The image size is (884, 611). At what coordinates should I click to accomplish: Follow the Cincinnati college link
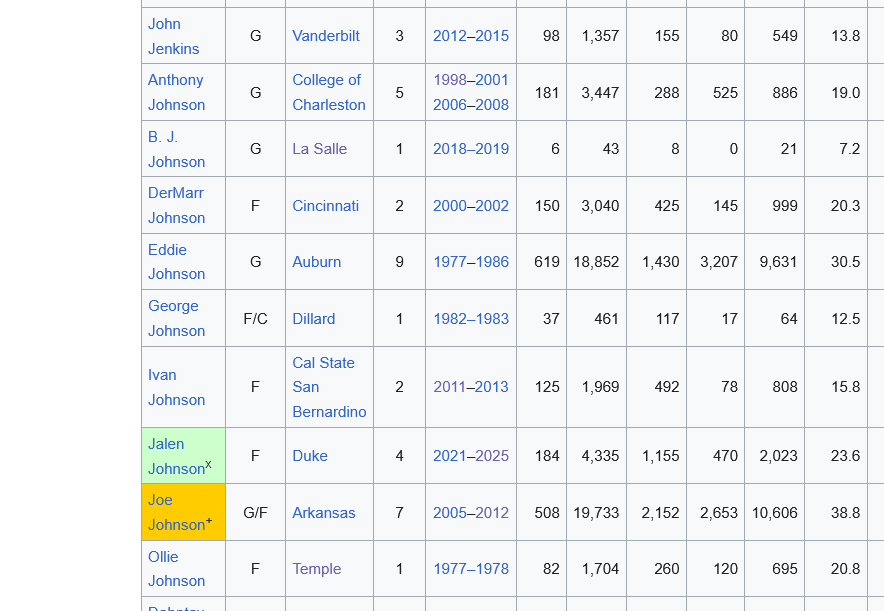click(326, 205)
